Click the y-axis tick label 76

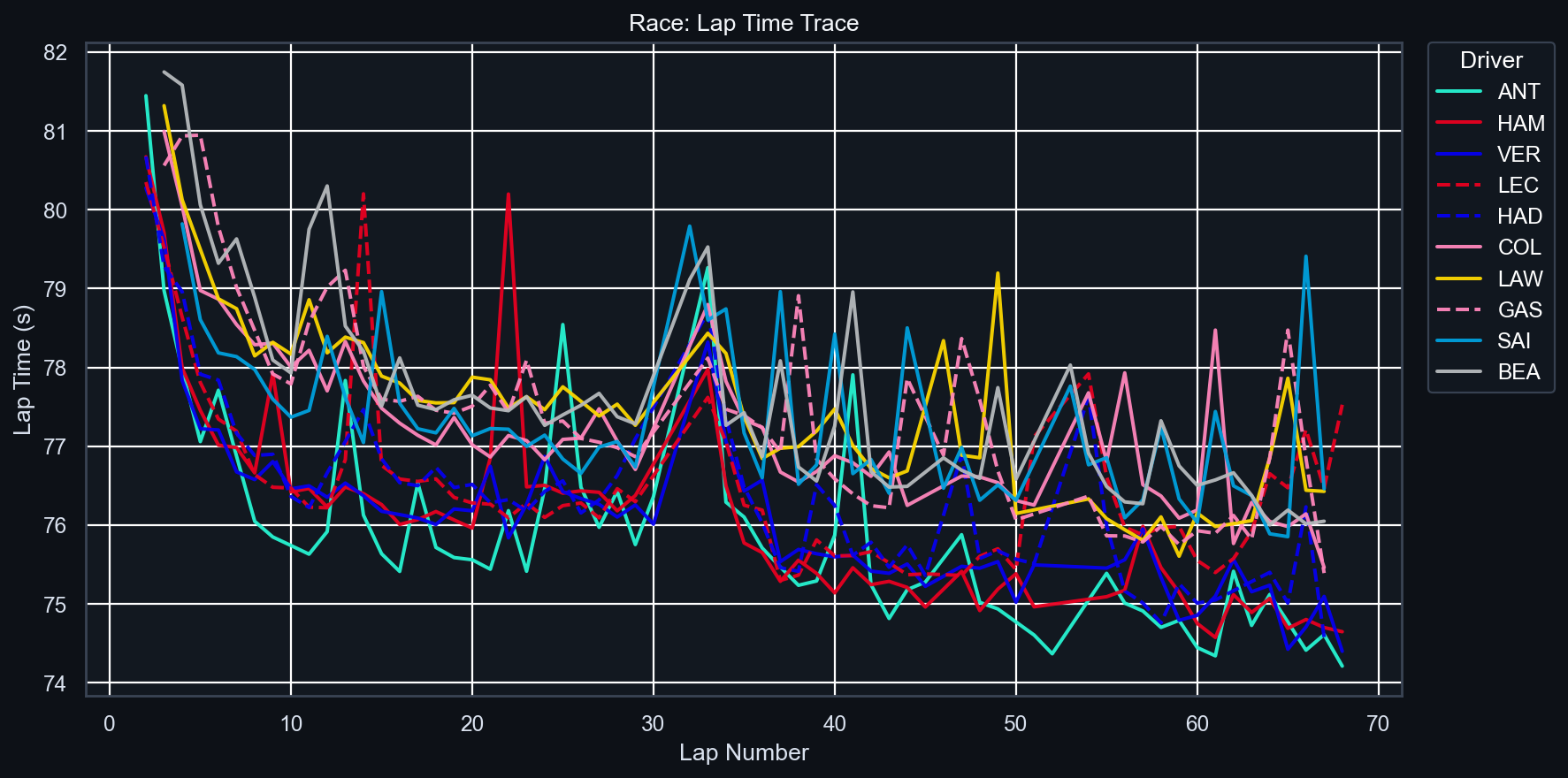tap(55, 526)
